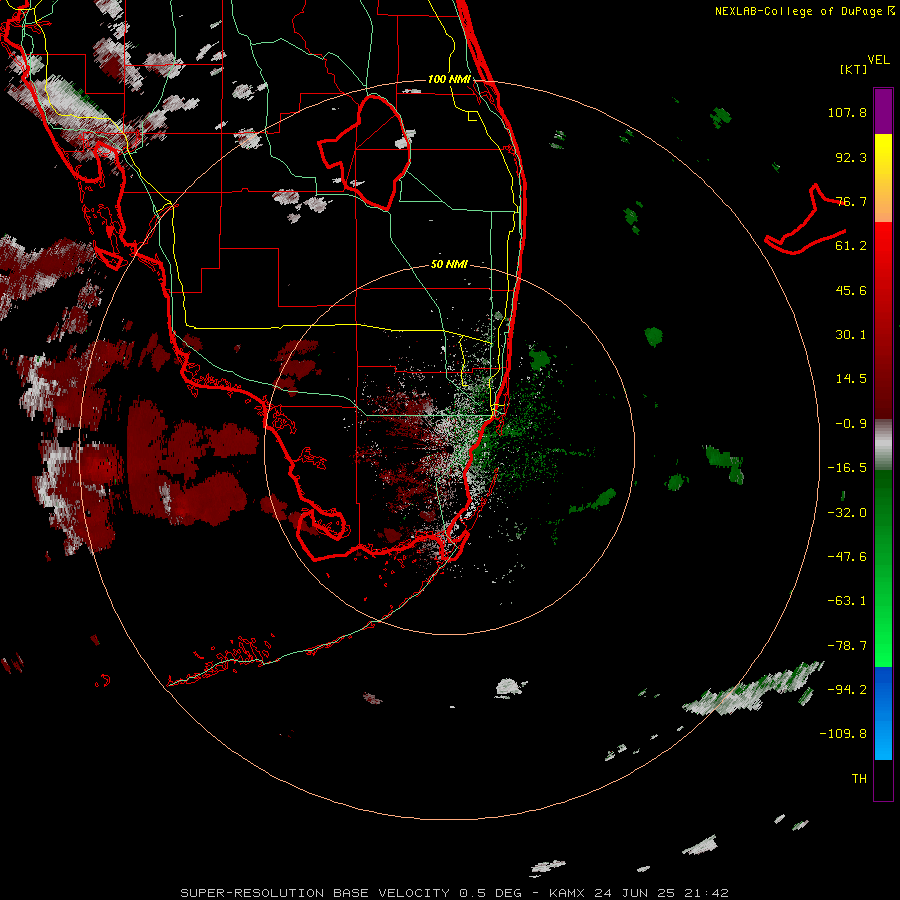900x900 pixels.
Task: Click the [KT] units label
Action: pyautogui.click(x=854, y=69)
